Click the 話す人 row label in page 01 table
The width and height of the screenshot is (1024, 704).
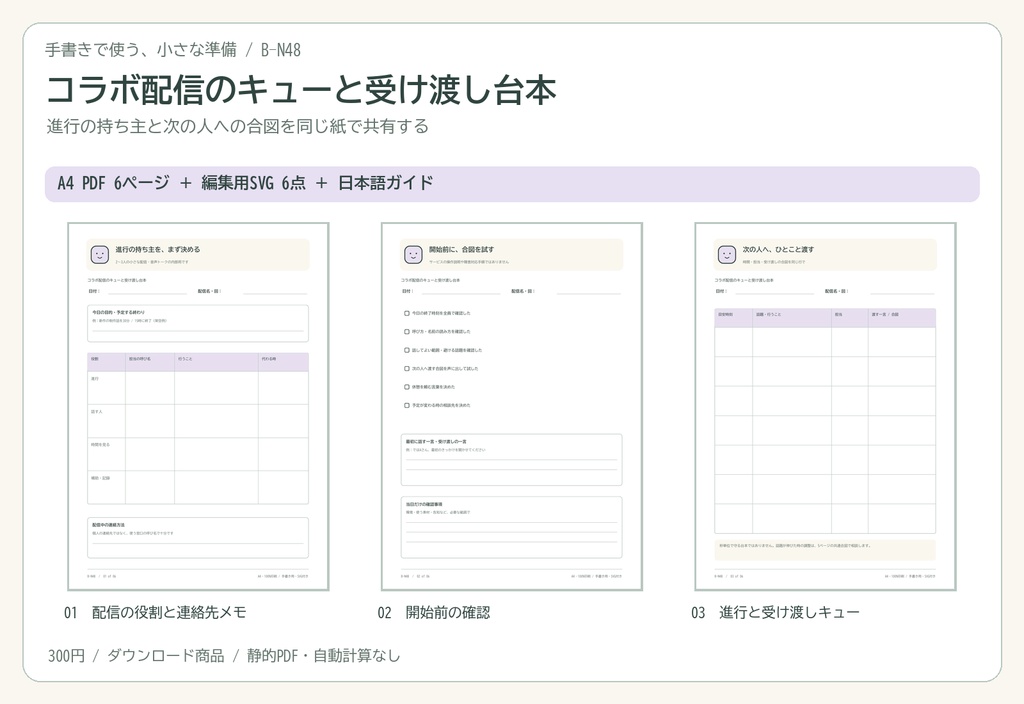coord(96,412)
